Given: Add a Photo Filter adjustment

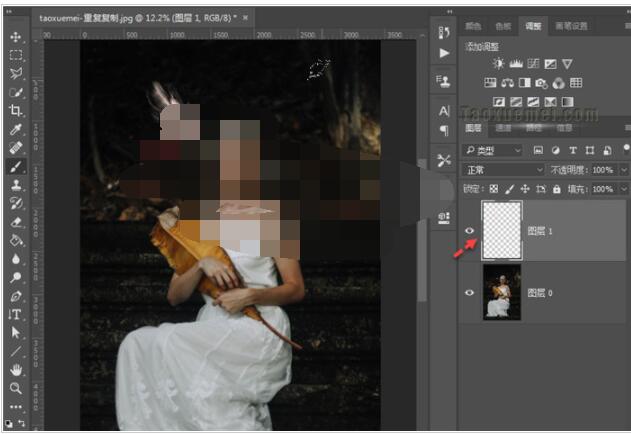Looking at the screenshot, I should [x=542, y=83].
